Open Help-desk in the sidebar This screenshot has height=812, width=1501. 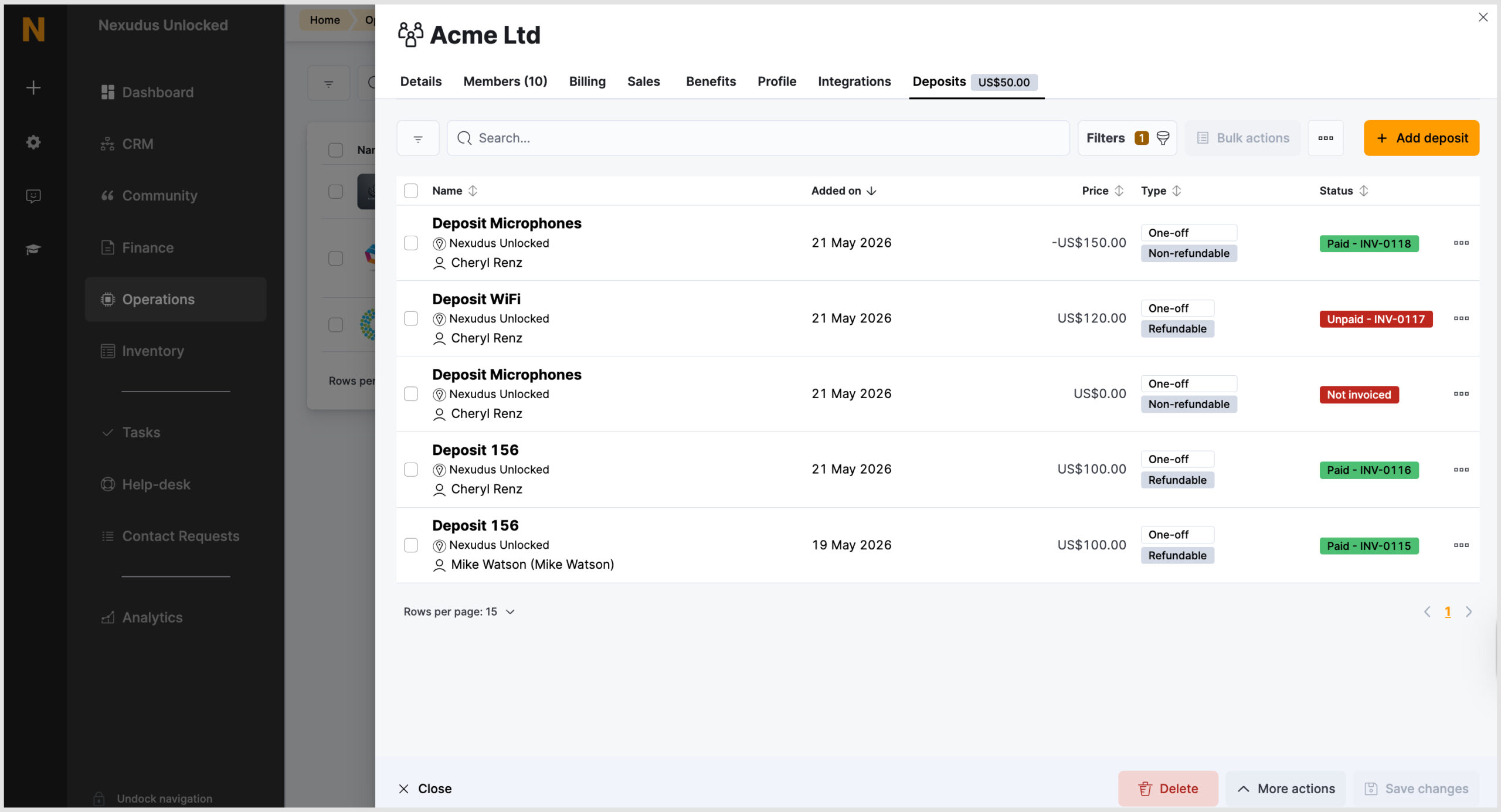(x=176, y=484)
